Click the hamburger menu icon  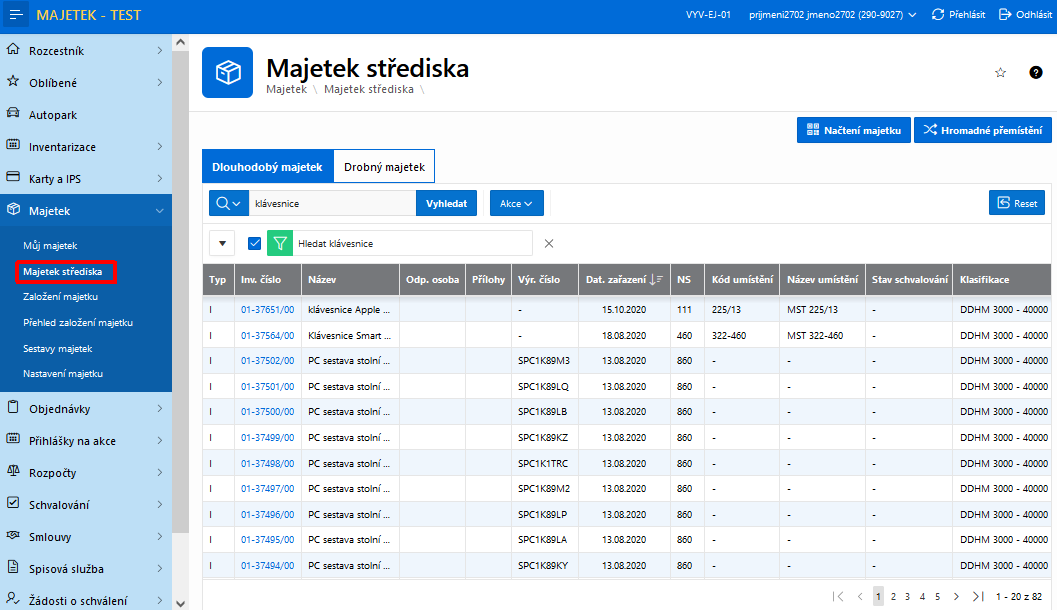click(15, 15)
